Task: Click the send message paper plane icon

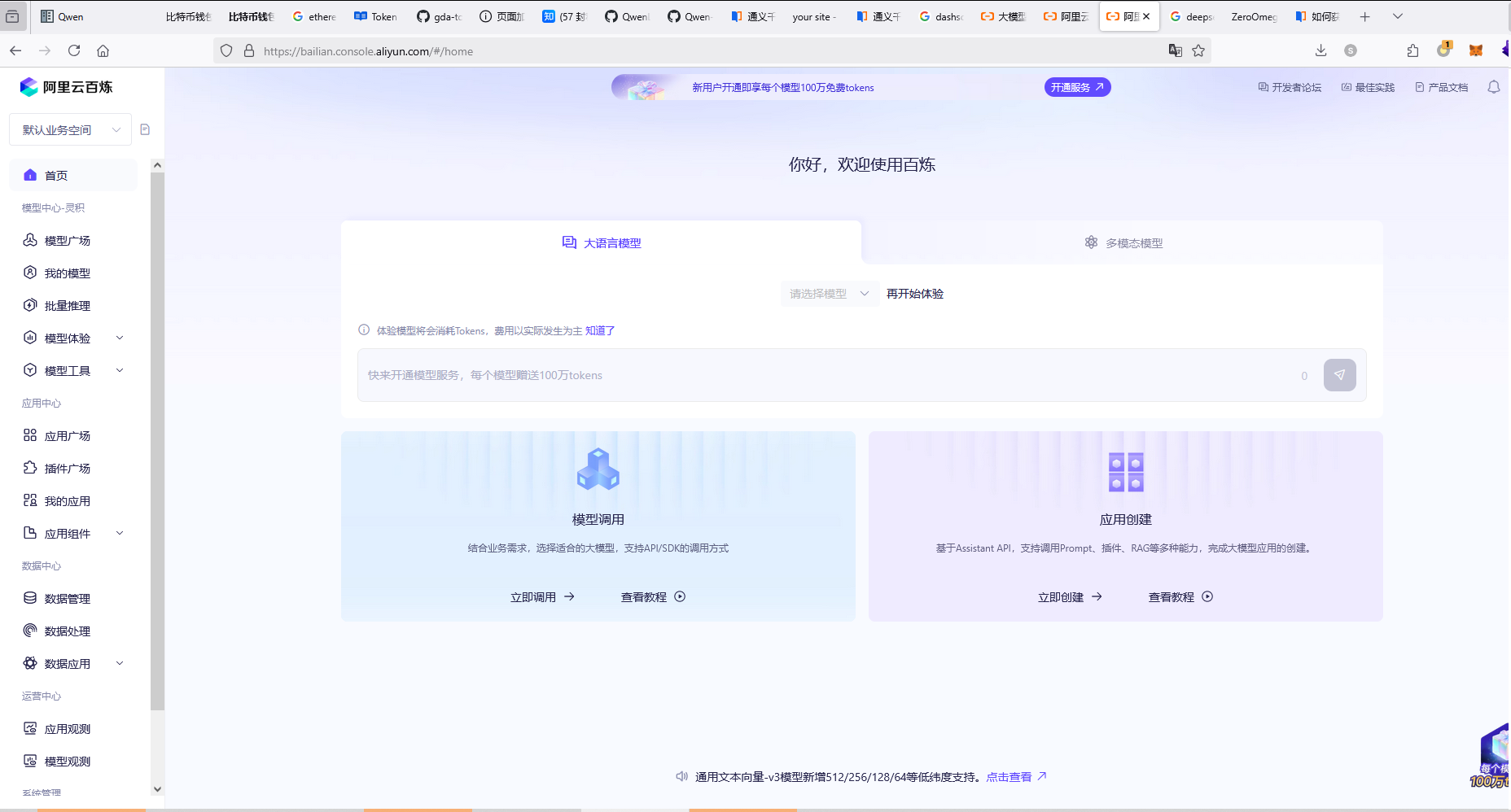Action: click(1339, 375)
